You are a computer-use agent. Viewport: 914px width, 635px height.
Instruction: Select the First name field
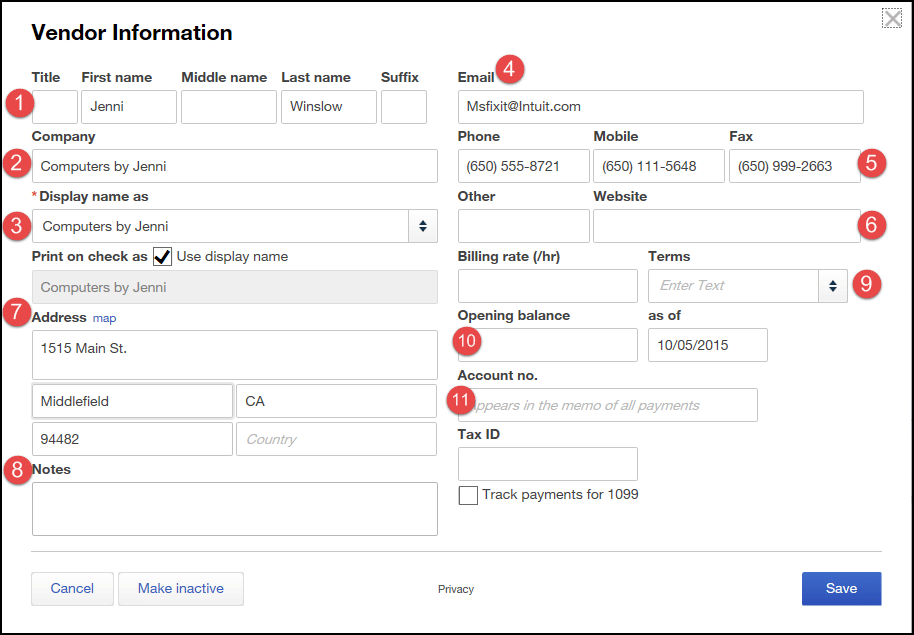[128, 107]
